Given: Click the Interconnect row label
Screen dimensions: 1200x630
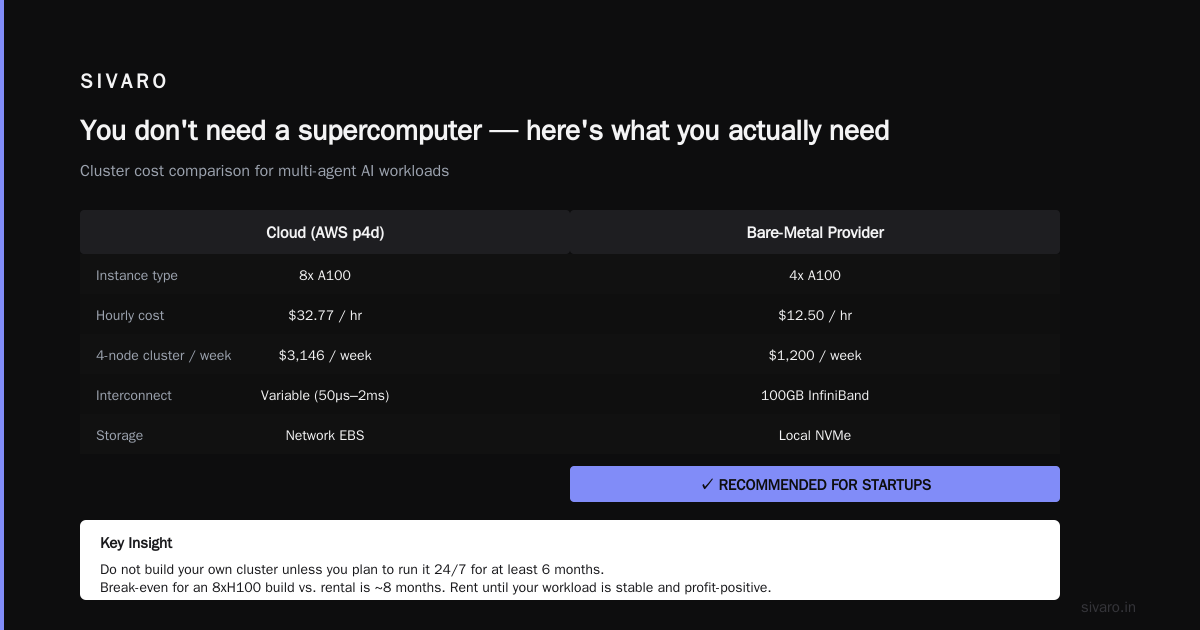Looking at the screenshot, I should coord(134,395).
